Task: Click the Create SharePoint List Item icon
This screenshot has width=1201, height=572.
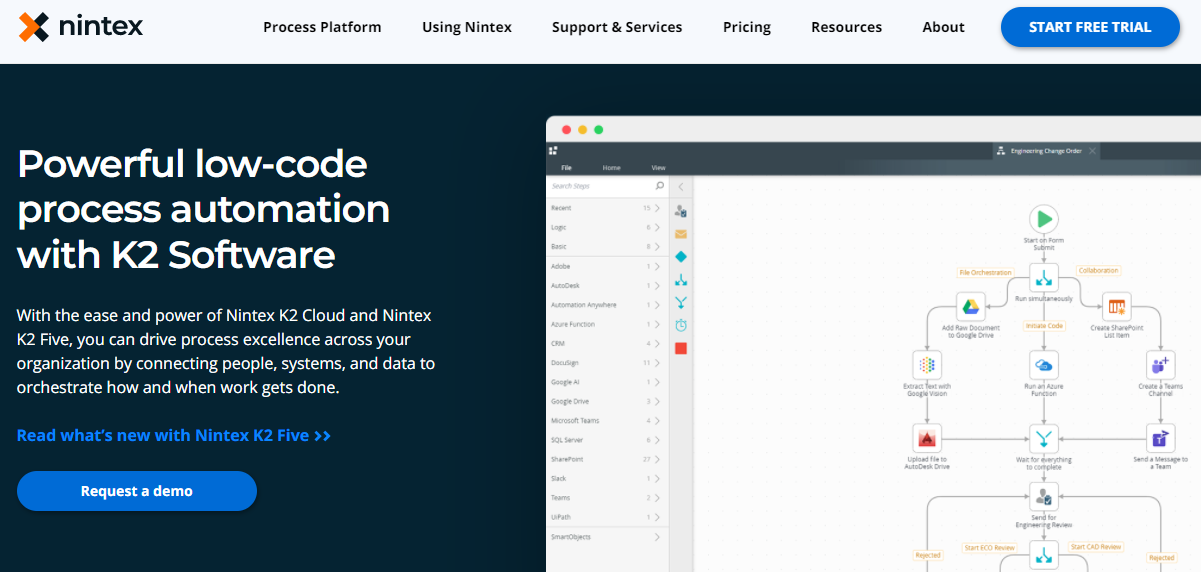Action: 1117,306
